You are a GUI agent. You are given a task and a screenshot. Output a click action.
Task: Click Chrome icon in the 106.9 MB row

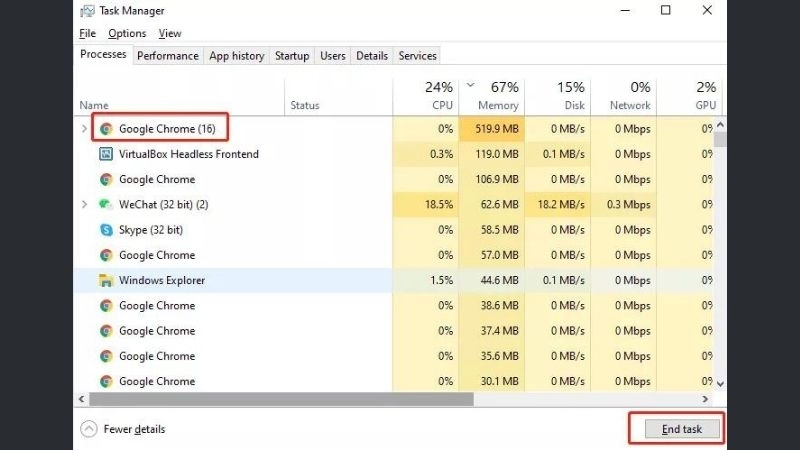(x=106, y=179)
